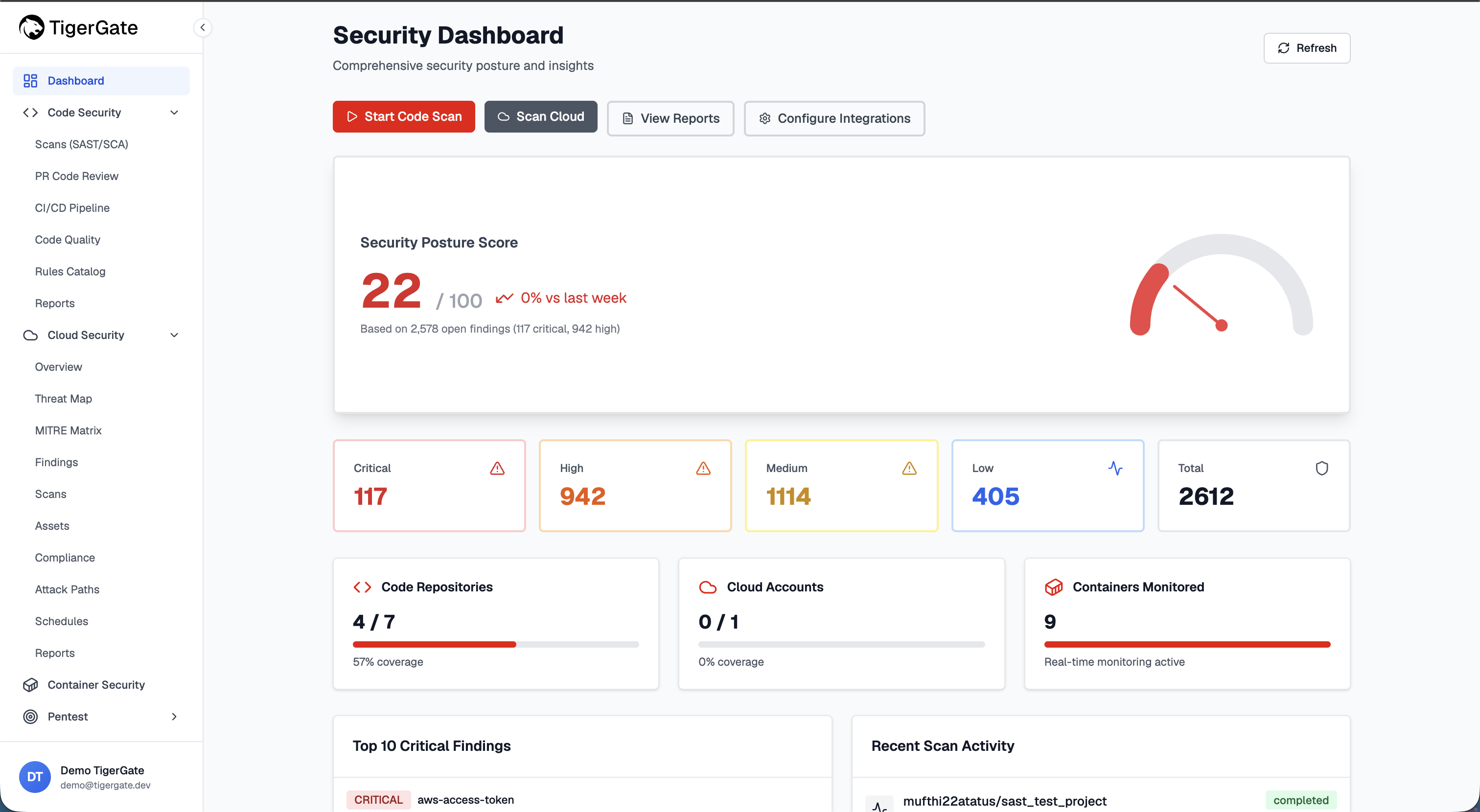Refresh the security dashboard

1306,47
